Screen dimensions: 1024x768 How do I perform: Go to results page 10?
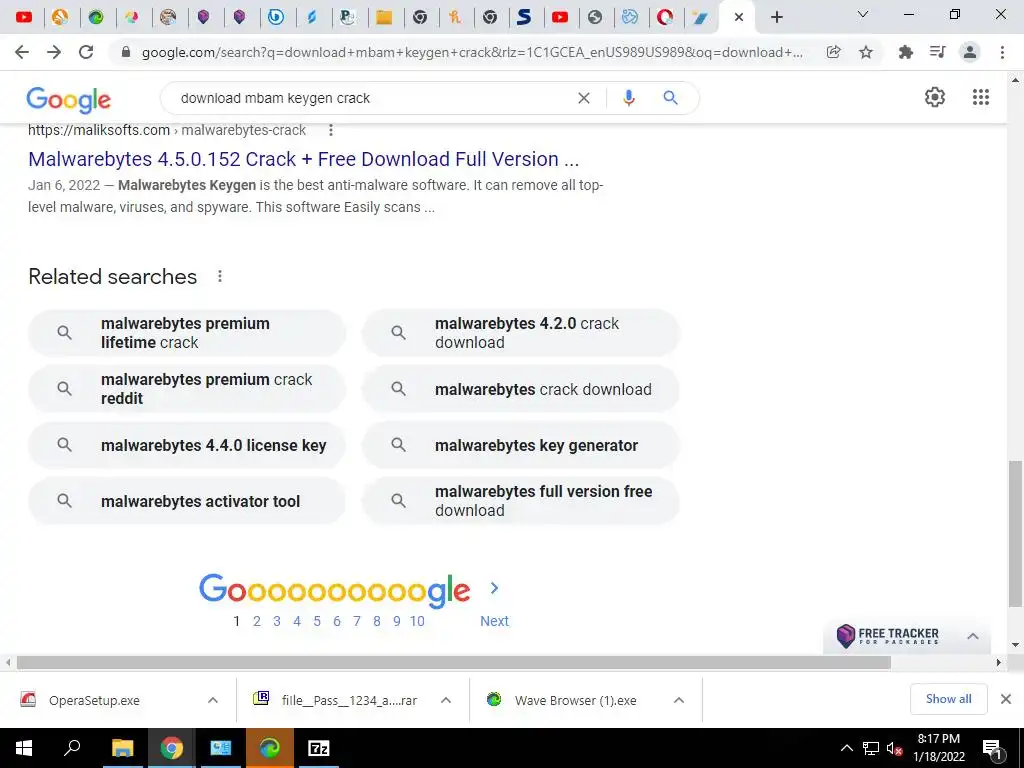tap(417, 621)
